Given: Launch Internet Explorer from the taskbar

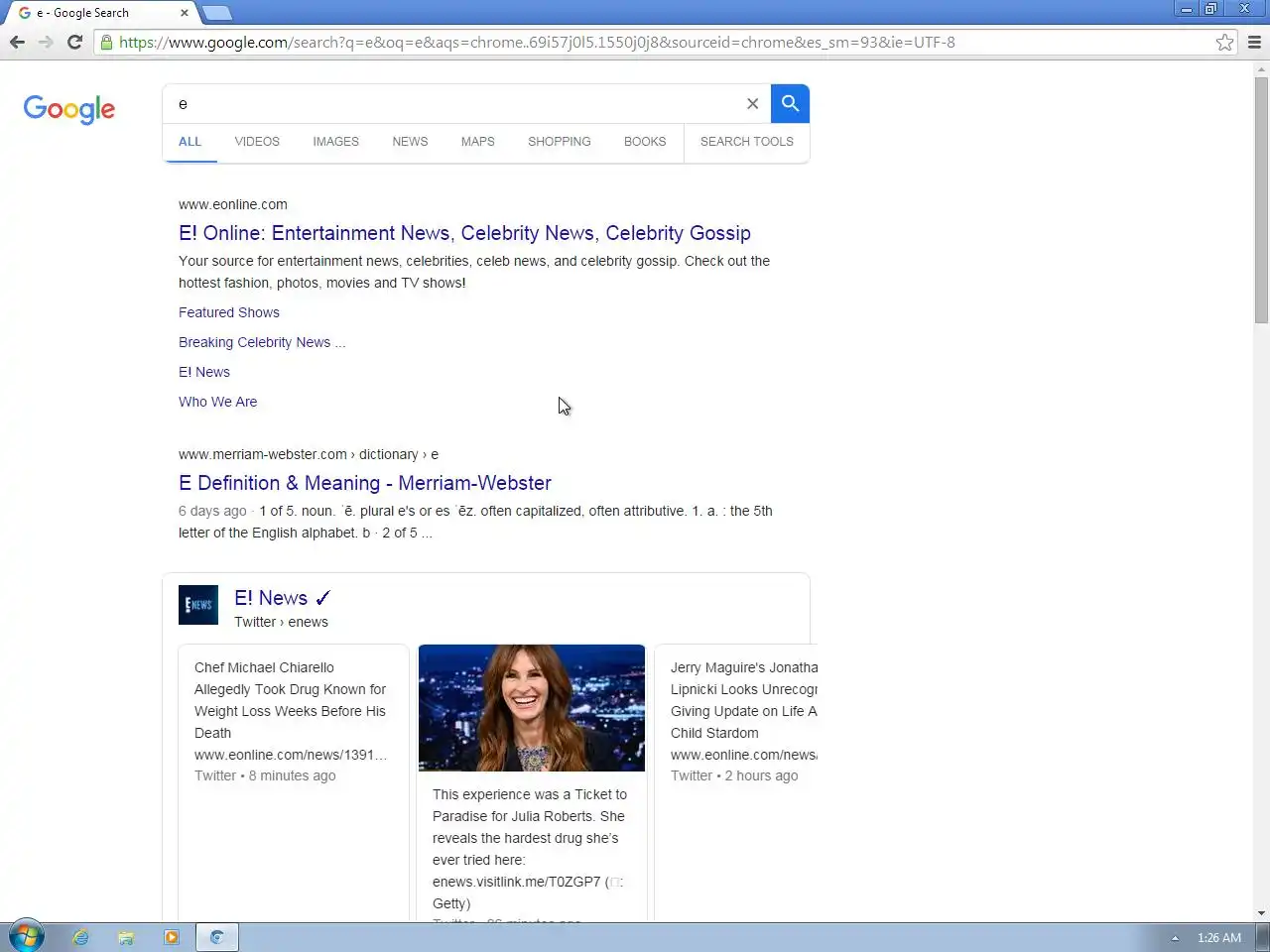Looking at the screenshot, I should pyautogui.click(x=80, y=937).
